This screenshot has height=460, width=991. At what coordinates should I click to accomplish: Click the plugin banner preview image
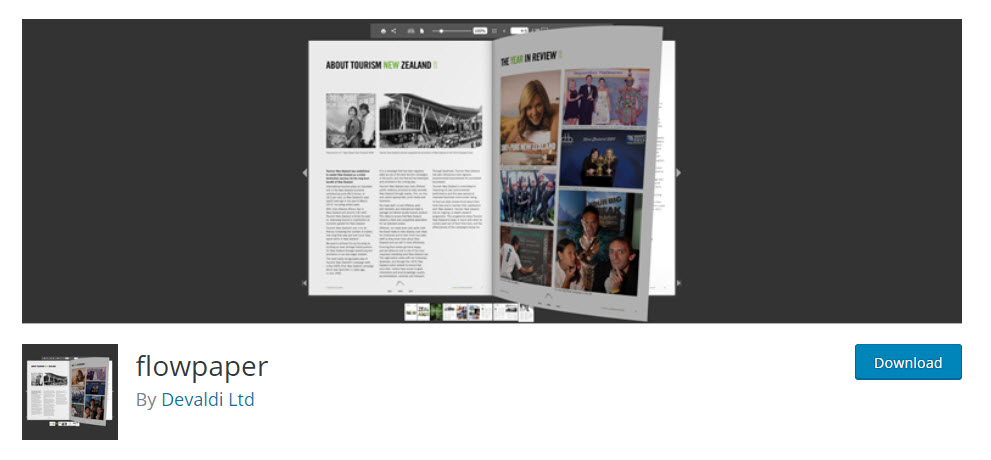tap(492, 171)
